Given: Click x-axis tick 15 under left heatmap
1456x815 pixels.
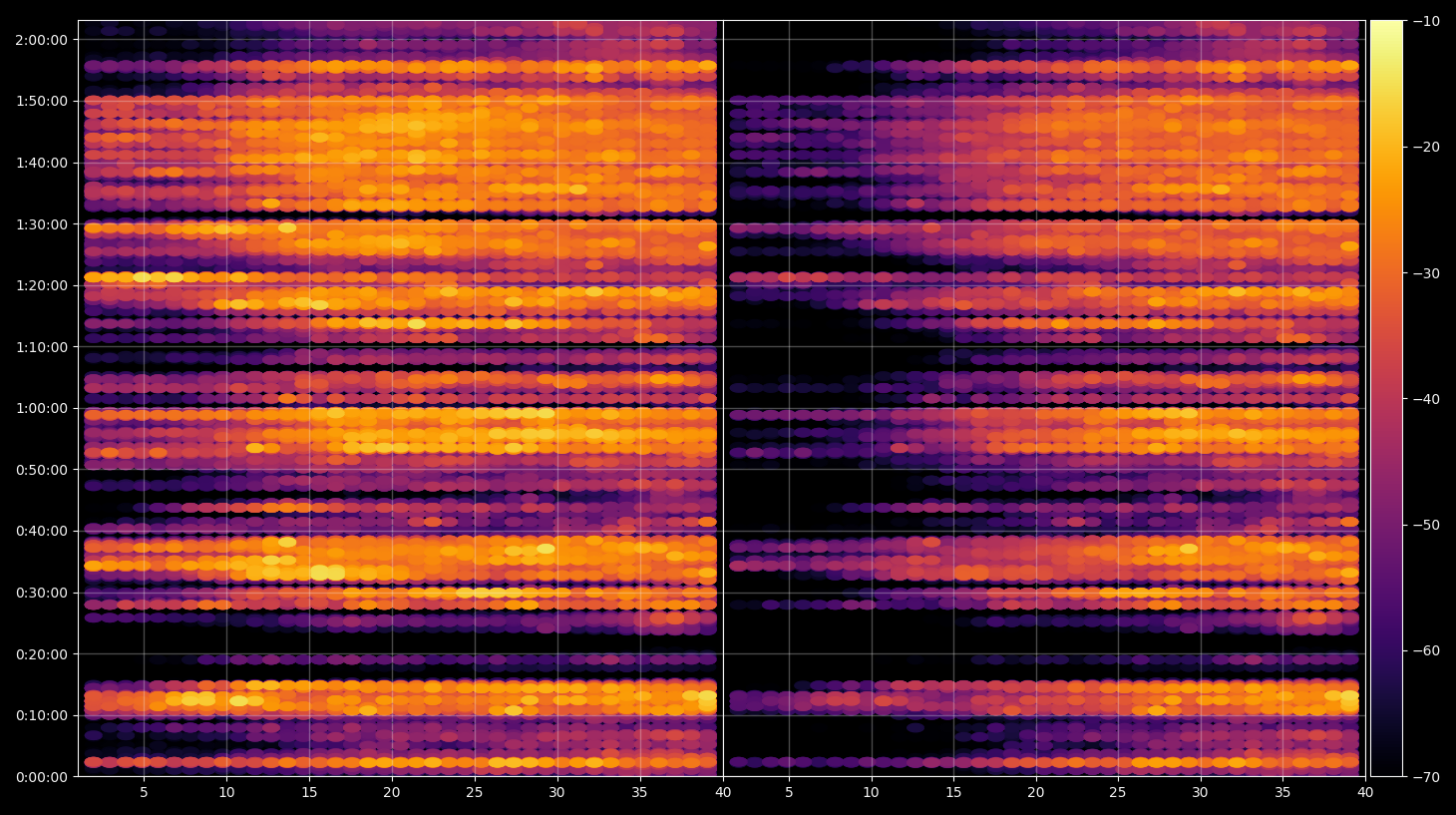Looking at the screenshot, I should click(x=309, y=793).
